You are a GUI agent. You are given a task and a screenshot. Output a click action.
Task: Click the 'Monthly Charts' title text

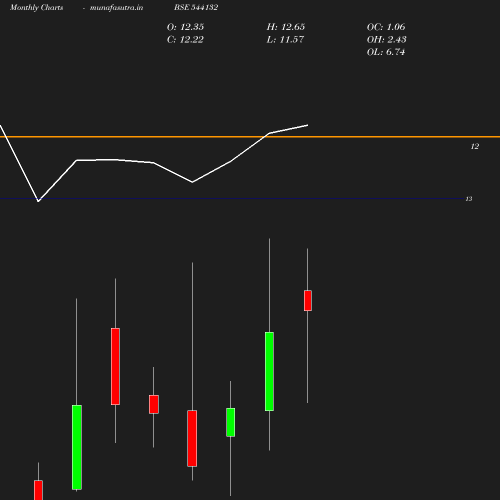point(37,7)
